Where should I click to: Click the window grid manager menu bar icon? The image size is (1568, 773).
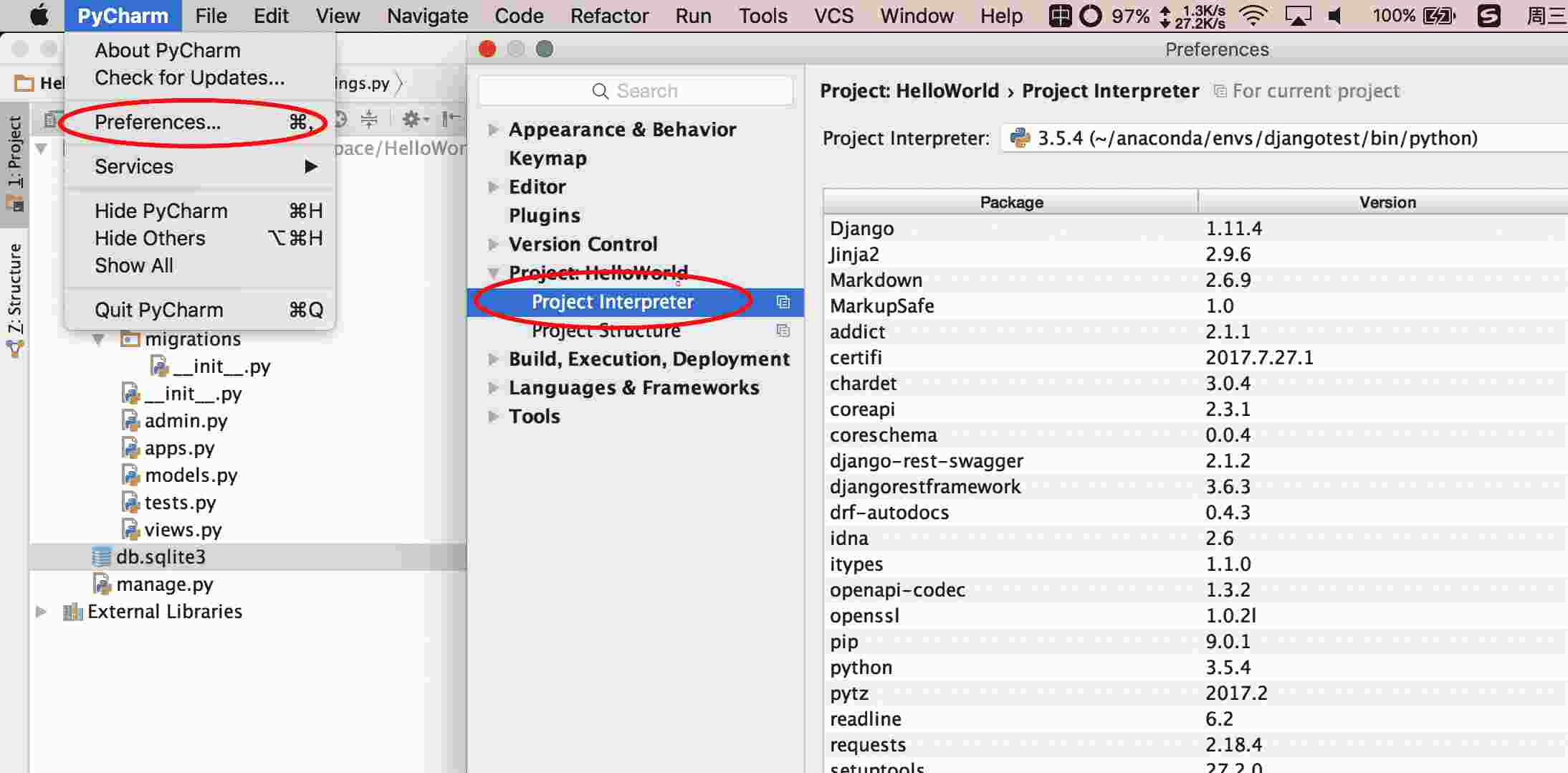pos(1060,16)
